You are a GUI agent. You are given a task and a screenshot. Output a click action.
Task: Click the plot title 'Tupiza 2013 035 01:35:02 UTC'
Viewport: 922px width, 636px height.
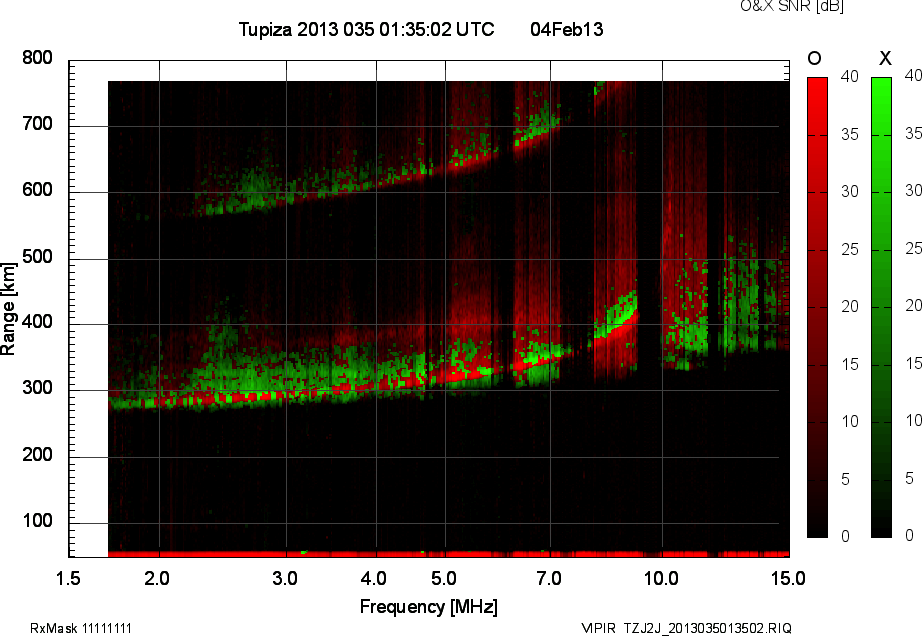(x=366, y=29)
